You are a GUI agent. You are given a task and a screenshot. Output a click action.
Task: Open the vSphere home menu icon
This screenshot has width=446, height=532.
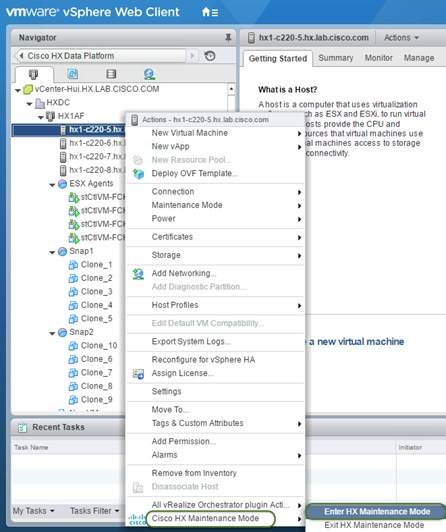[210, 13]
